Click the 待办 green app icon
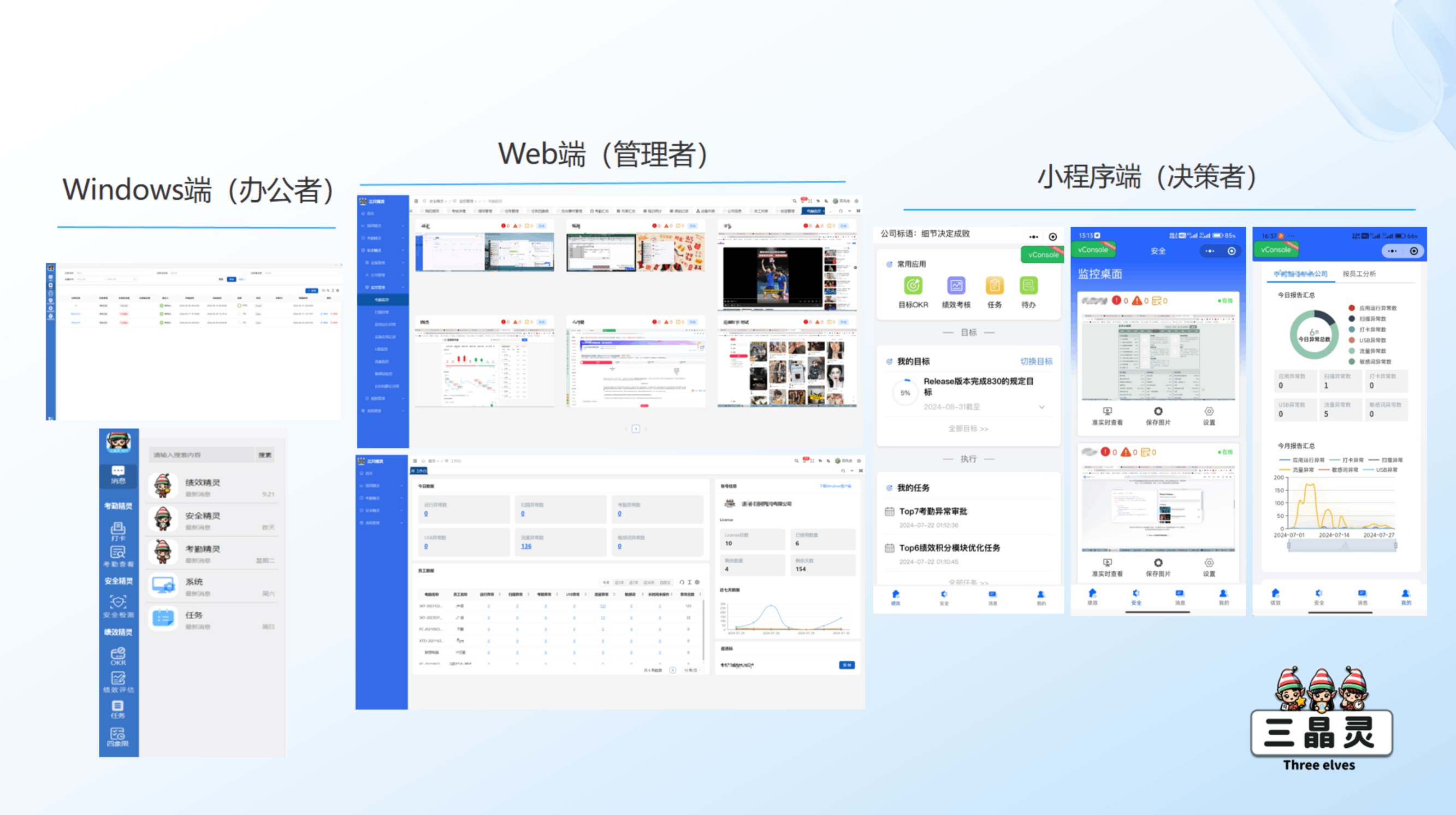This screenshot has width=1456, height=815. [x=1028, y=286]
